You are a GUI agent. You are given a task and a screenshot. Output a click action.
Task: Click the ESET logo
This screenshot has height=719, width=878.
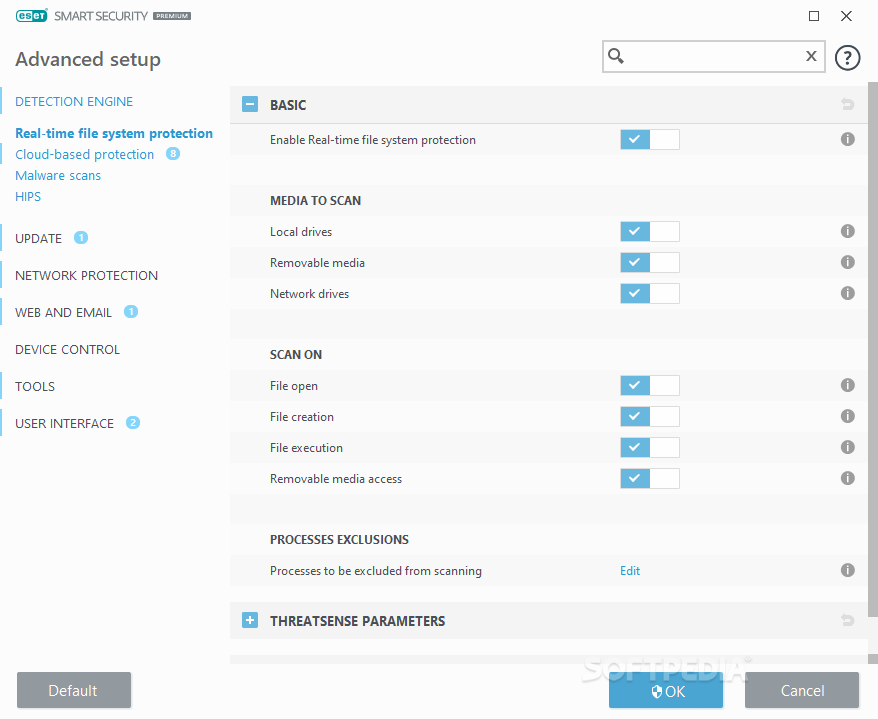(32, 15)
